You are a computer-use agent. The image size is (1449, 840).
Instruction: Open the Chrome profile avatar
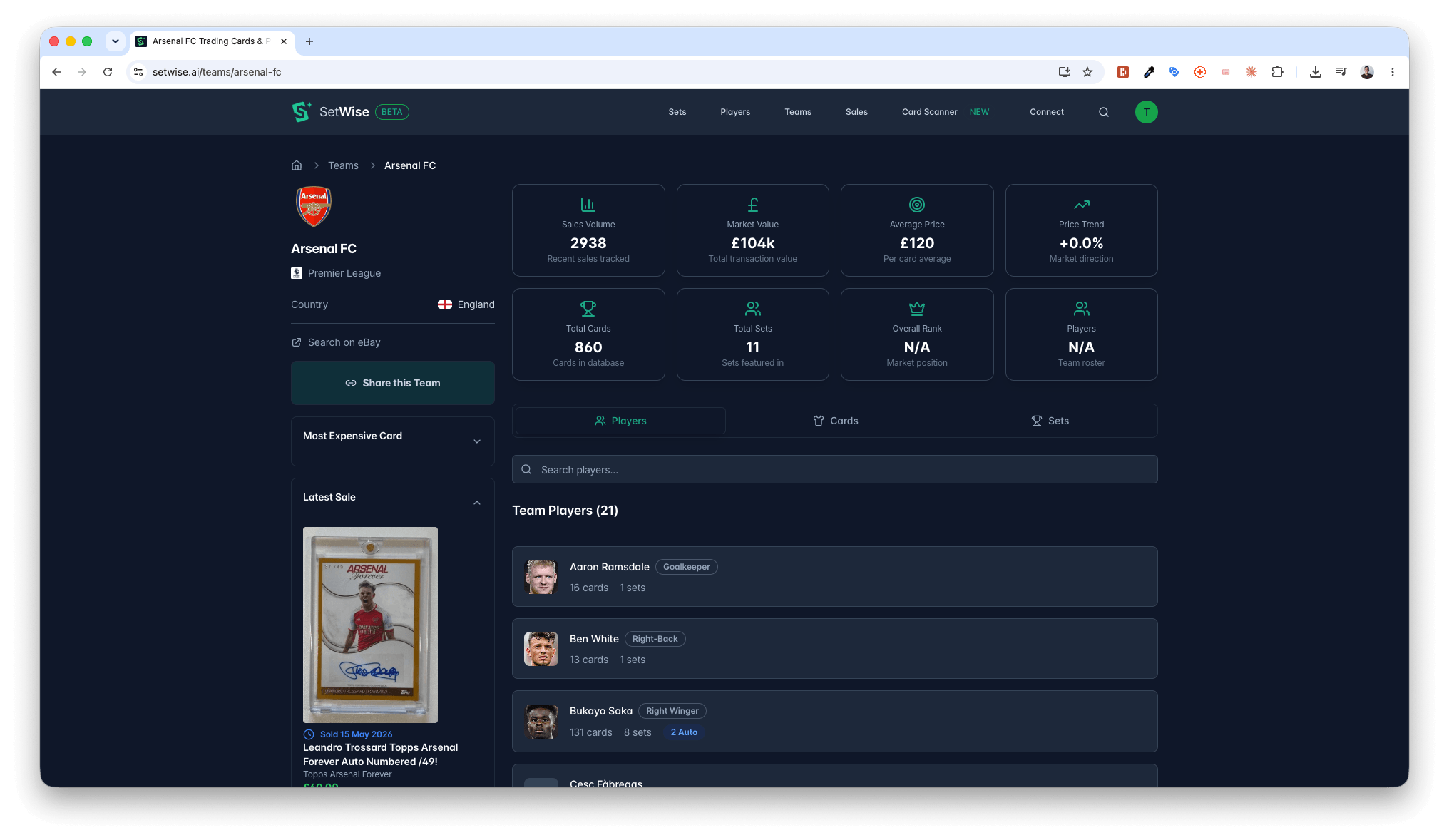pos(1367,72)
